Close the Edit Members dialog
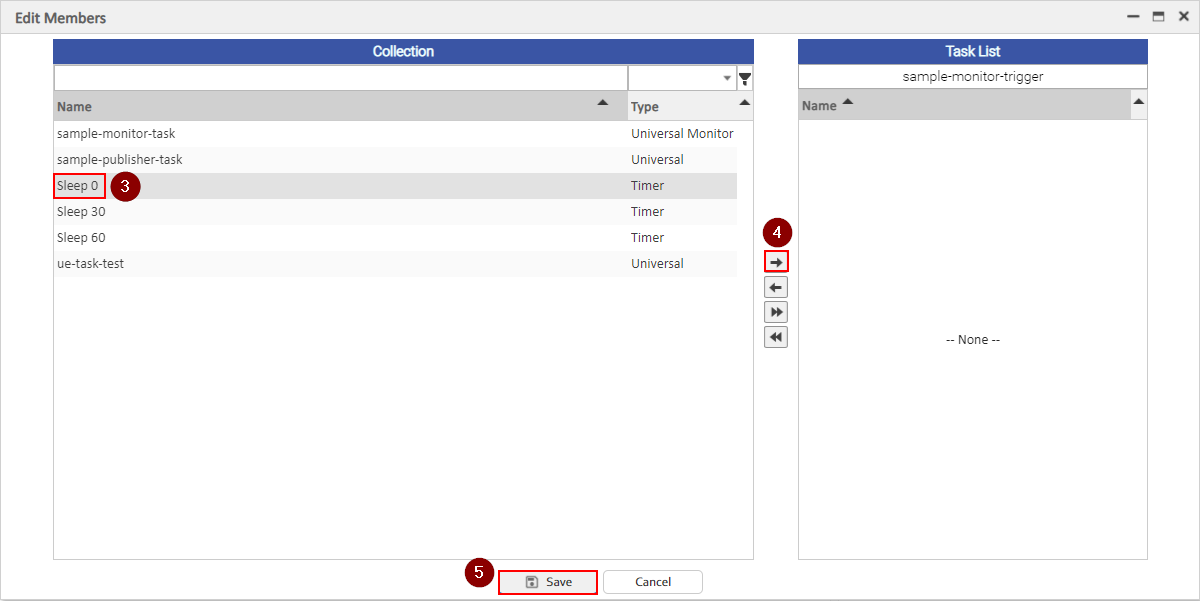1200x601 pixels. 1182,17
